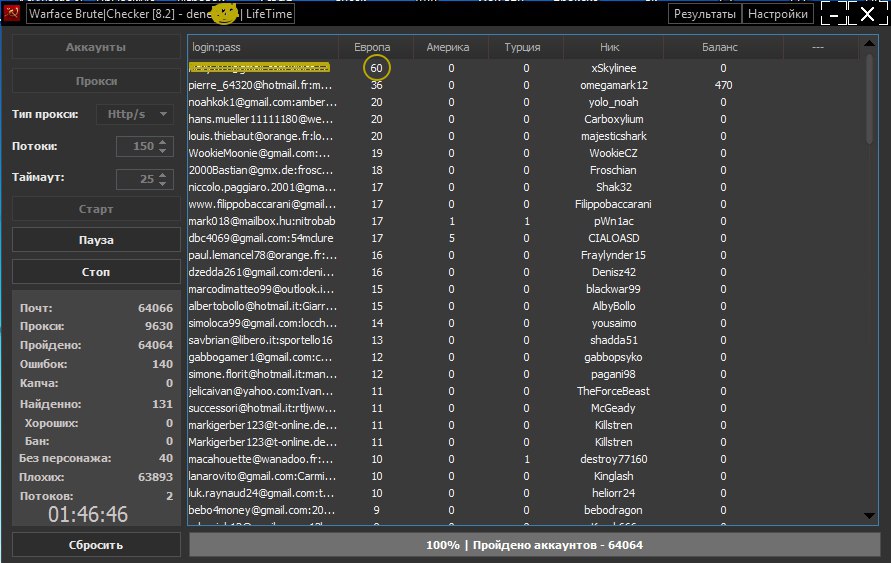Viewport: 891px width, 563px height.
Task: Select the row with nick WookieCZ
Action: coord(523,153)
